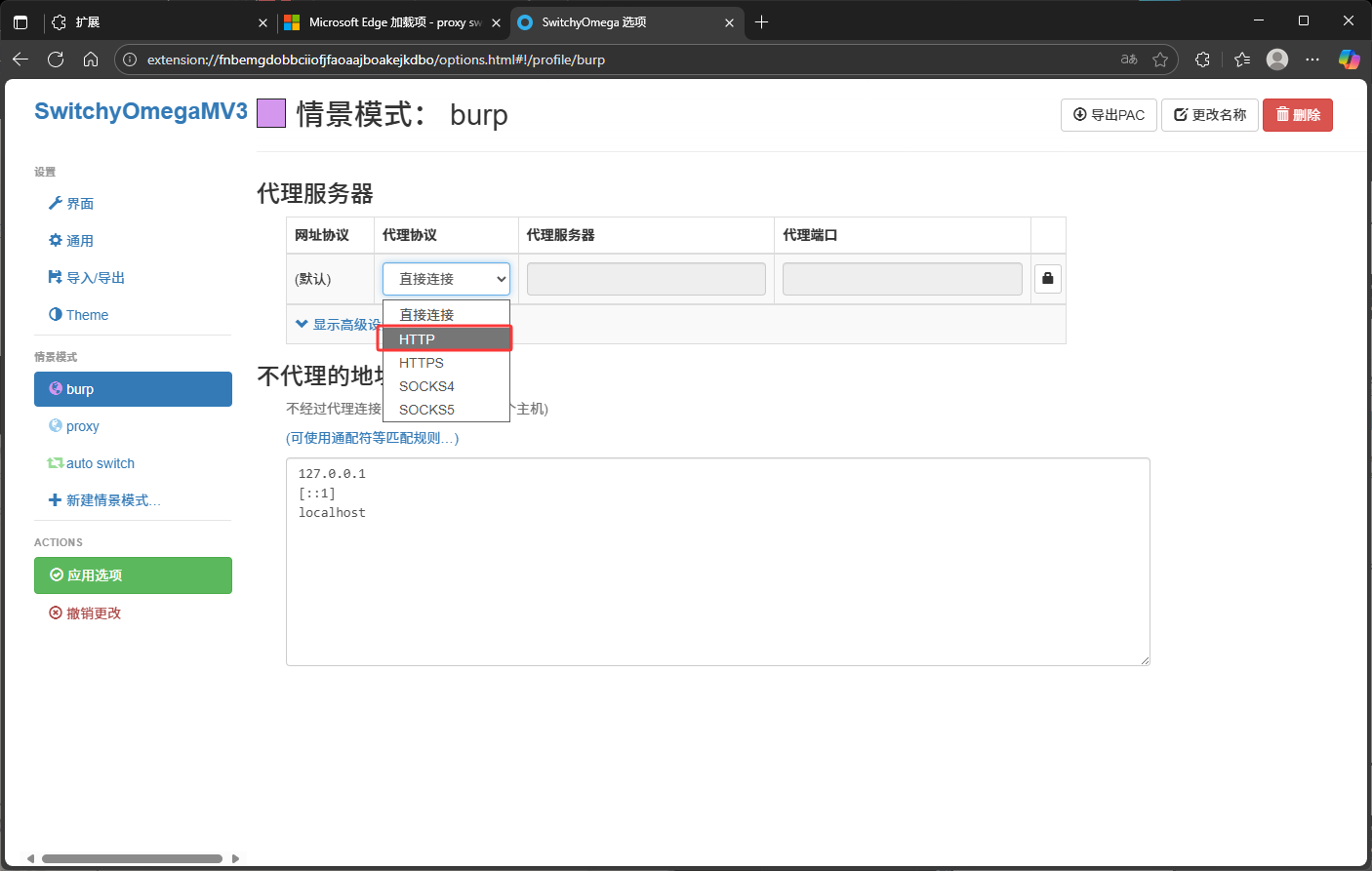
Task: Click the red 删除 delete button
Action: (1298, 115)
